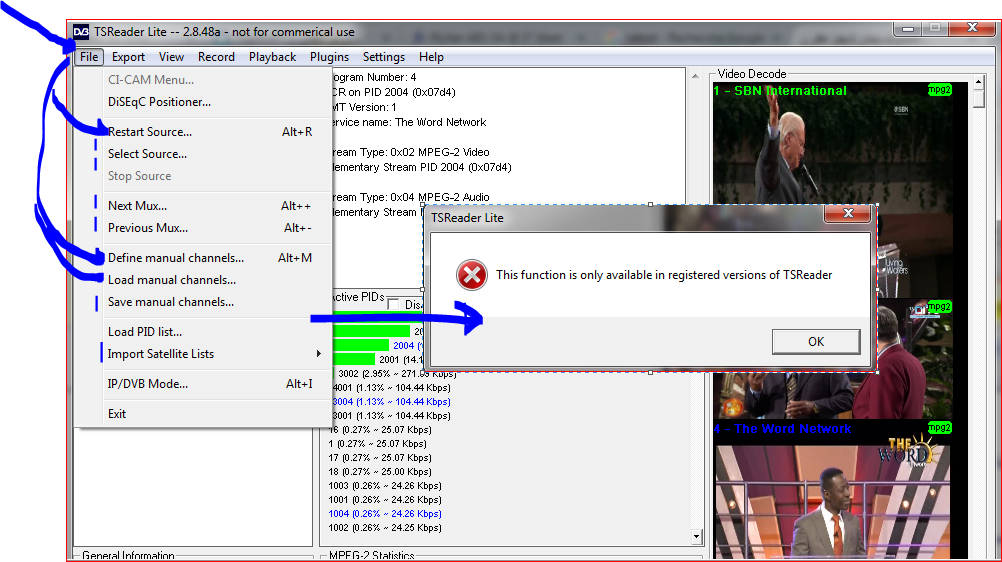Click the red error icon in dialog

[x=472, y=275]
